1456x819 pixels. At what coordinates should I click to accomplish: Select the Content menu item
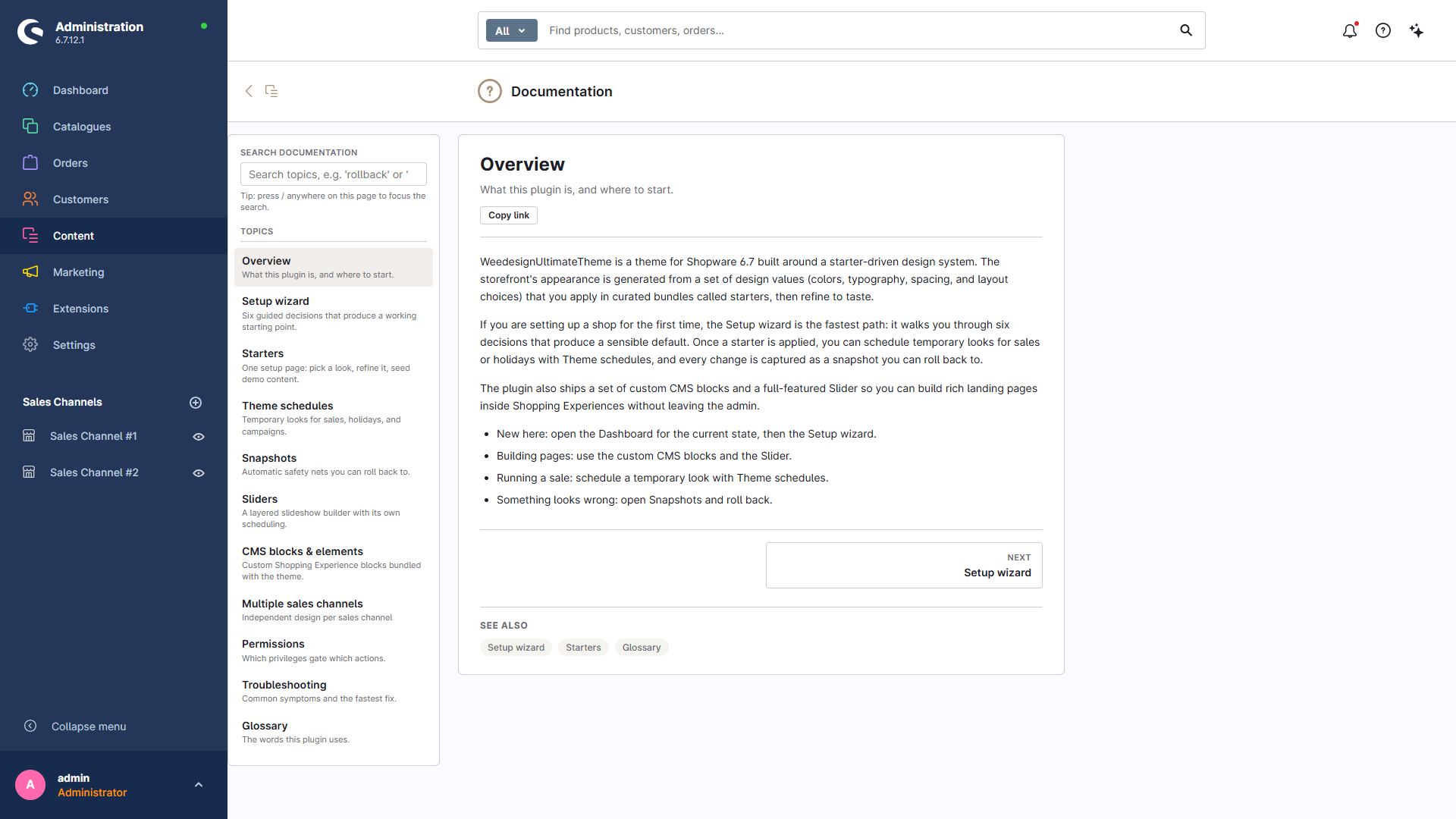[114, 236]
